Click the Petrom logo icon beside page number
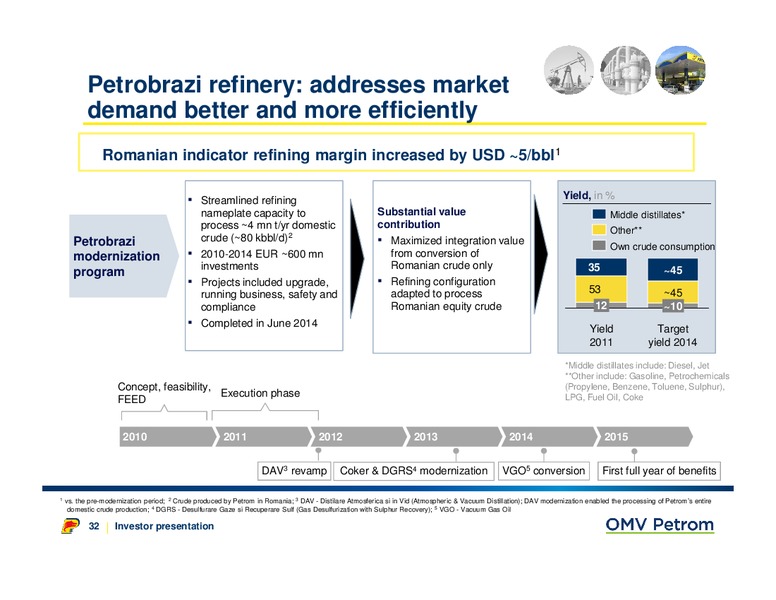 70,526
